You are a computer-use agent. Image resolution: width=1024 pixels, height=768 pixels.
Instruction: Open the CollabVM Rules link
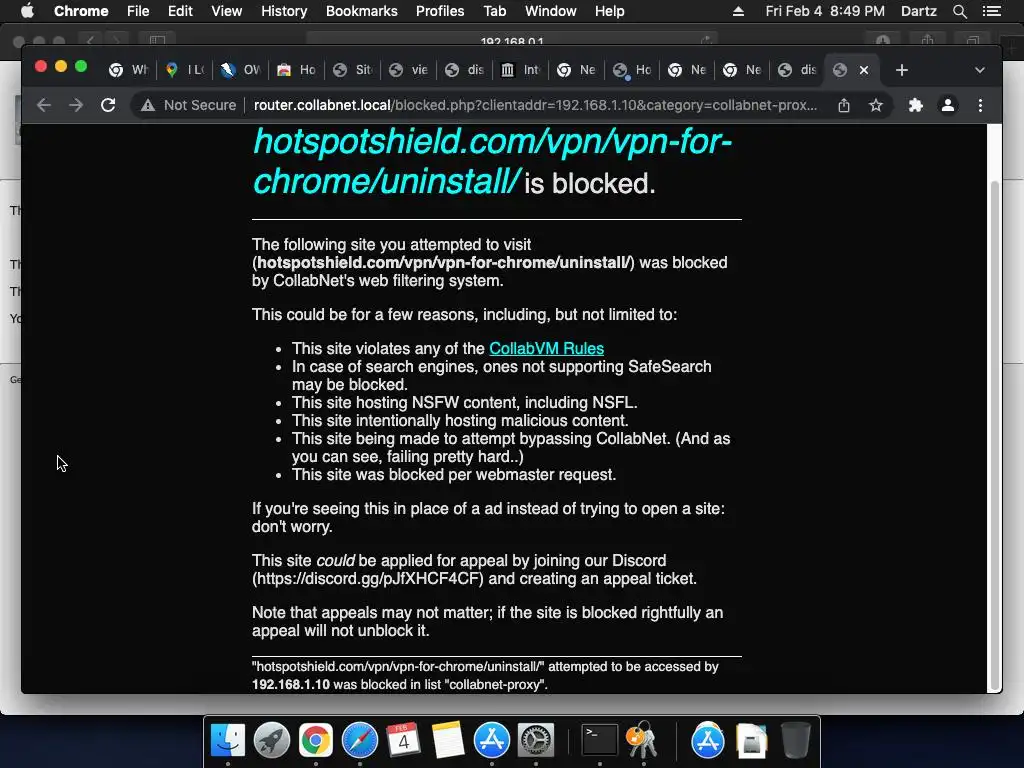pyautogui.click(x=546, y=349)
